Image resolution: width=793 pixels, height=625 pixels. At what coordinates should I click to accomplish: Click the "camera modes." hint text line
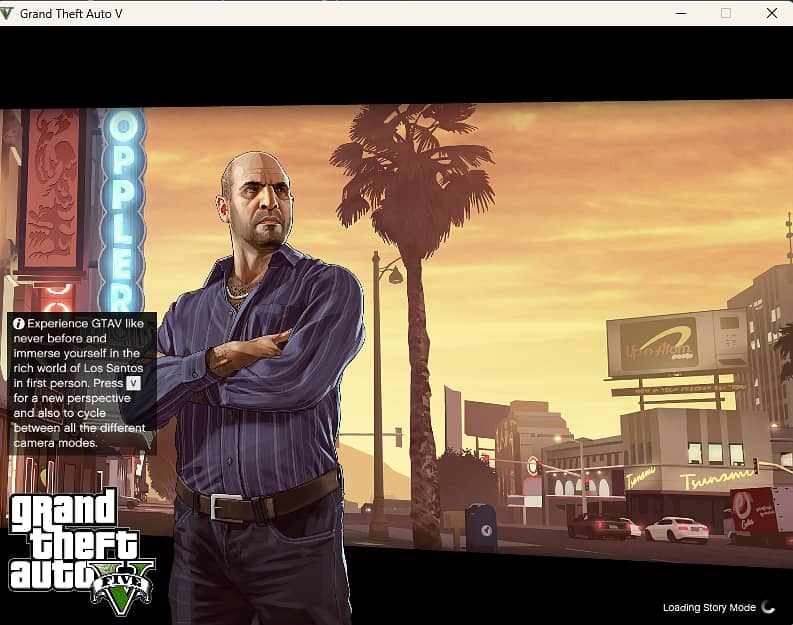coord(55,443)
